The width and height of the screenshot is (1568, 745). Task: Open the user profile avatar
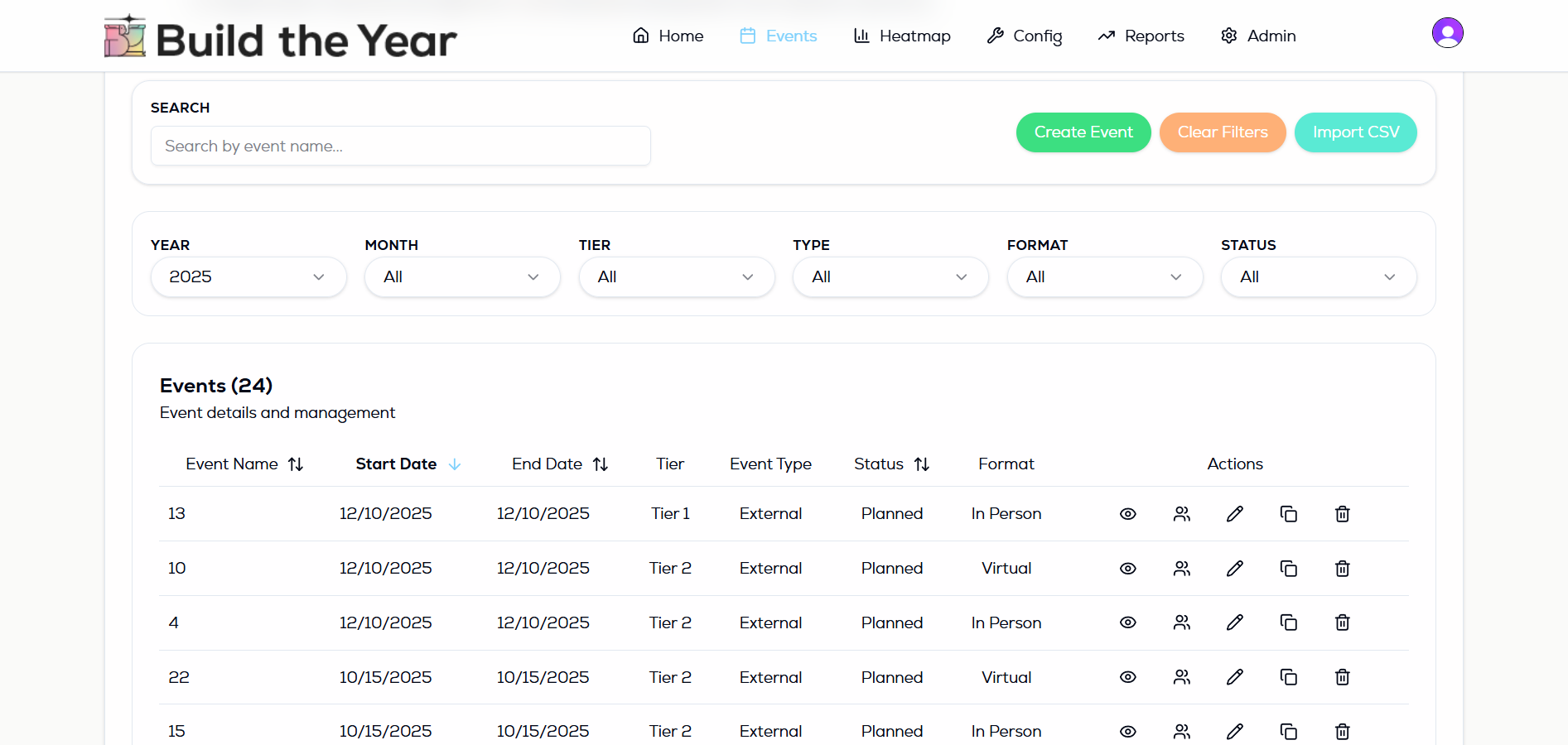(x=1448, y=33)
